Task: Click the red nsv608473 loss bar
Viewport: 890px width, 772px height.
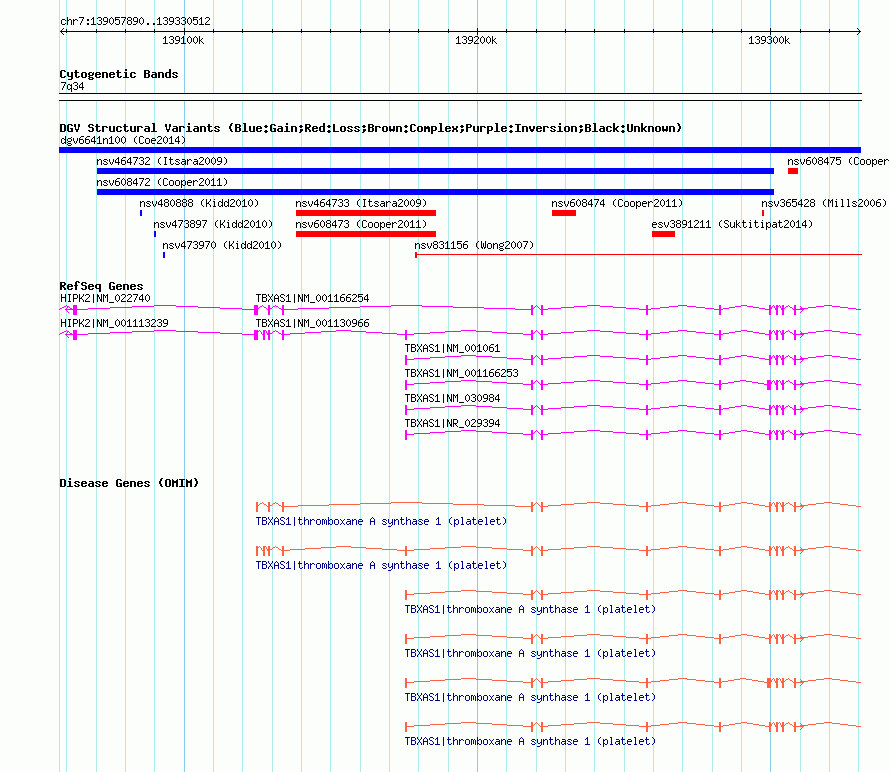Action: coord(366,234)
